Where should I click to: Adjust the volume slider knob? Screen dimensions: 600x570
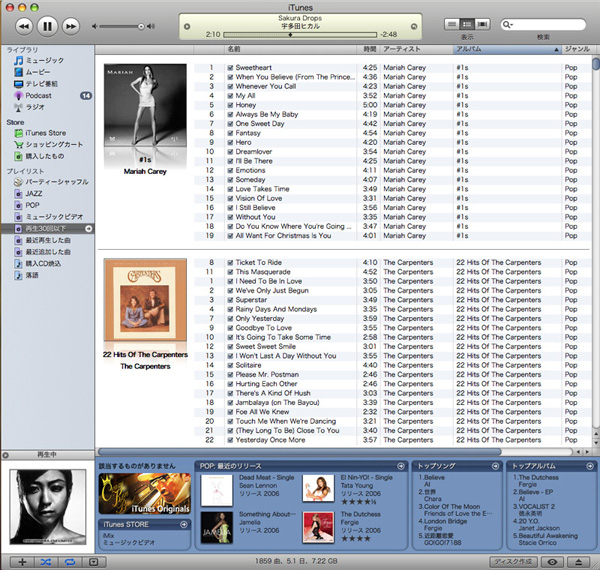(141, 26)
